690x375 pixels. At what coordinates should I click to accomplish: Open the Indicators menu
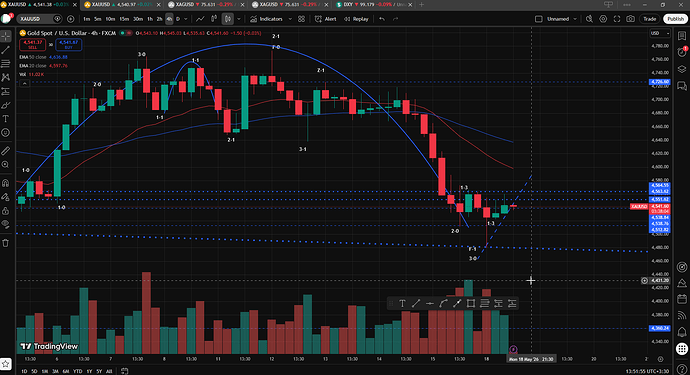[x=267, y=19]
